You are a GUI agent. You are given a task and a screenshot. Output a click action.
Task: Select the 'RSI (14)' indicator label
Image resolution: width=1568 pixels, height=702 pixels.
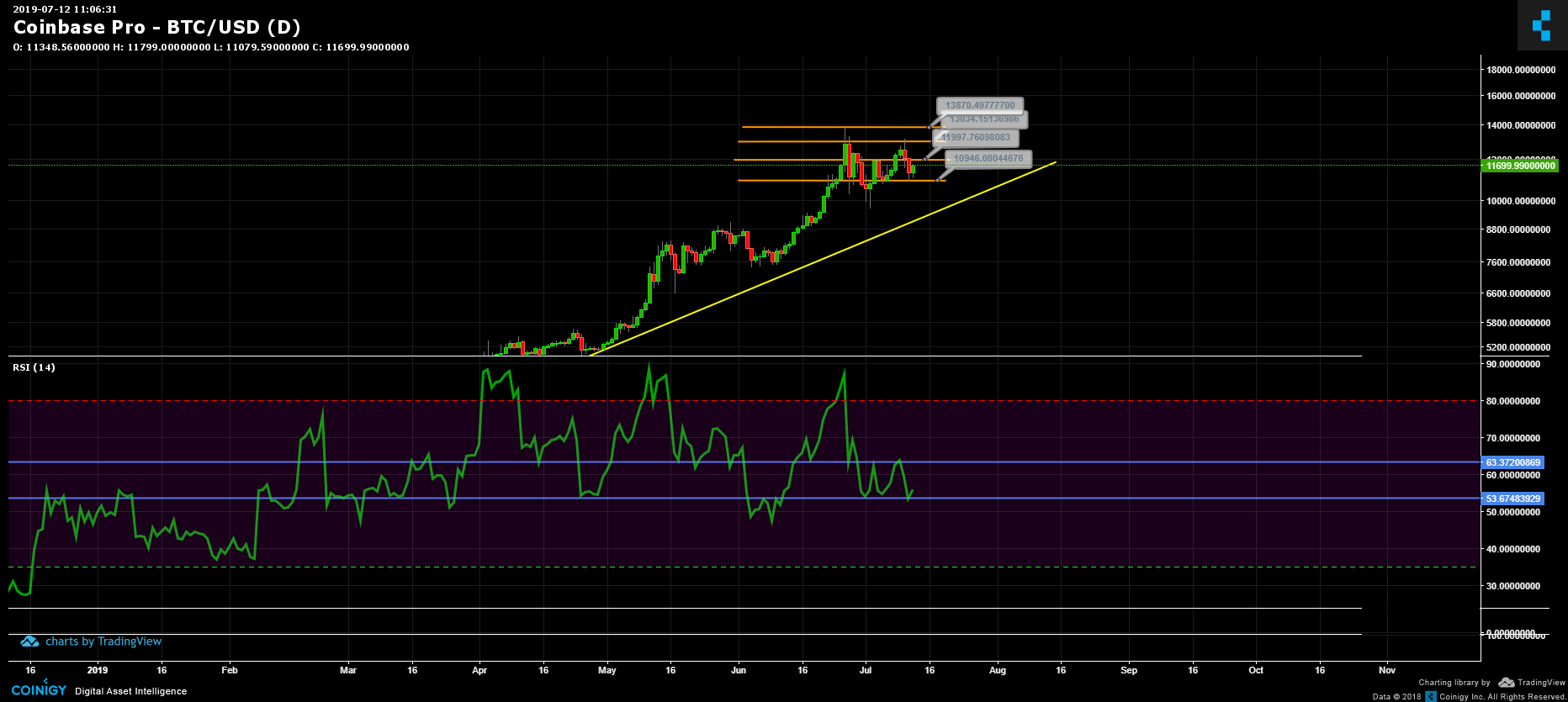pyautogui.click(x=34, y=367)
